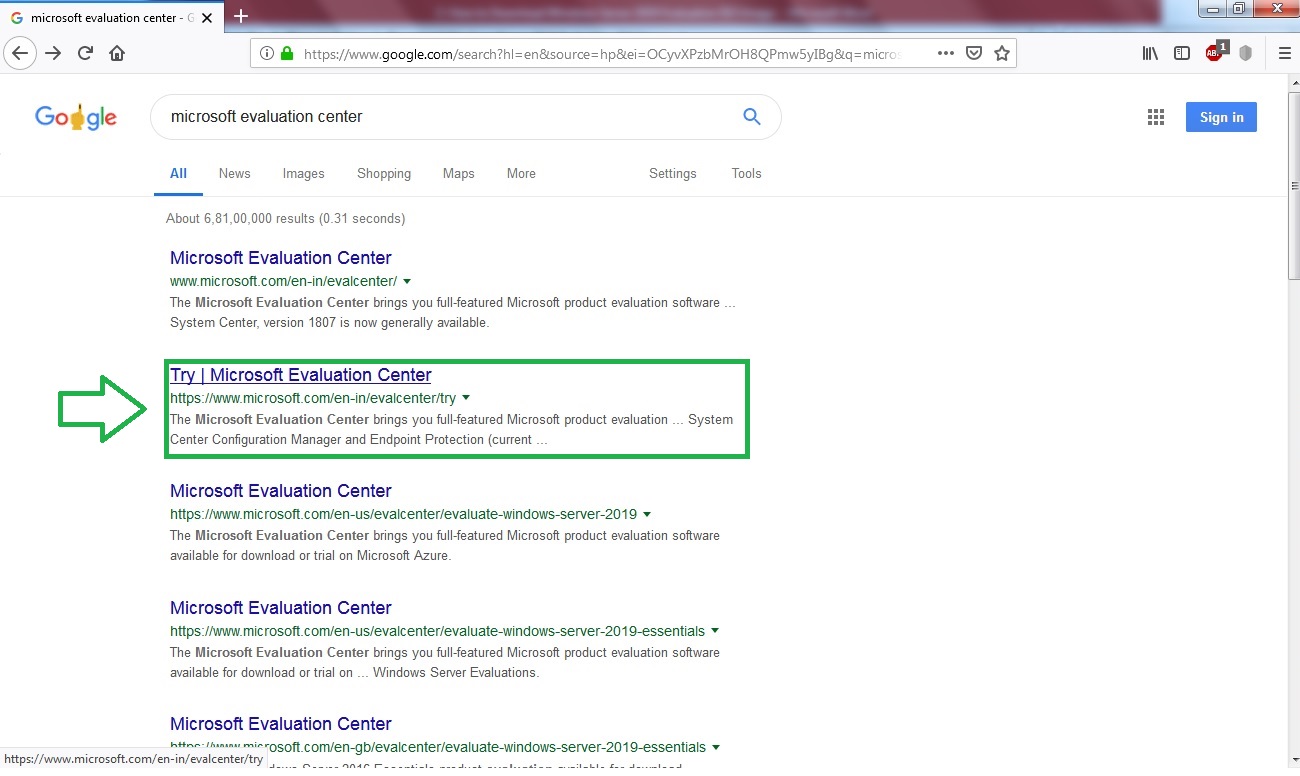Open Try | Microsoft Evaluation Center link

(x=300, y=375)
